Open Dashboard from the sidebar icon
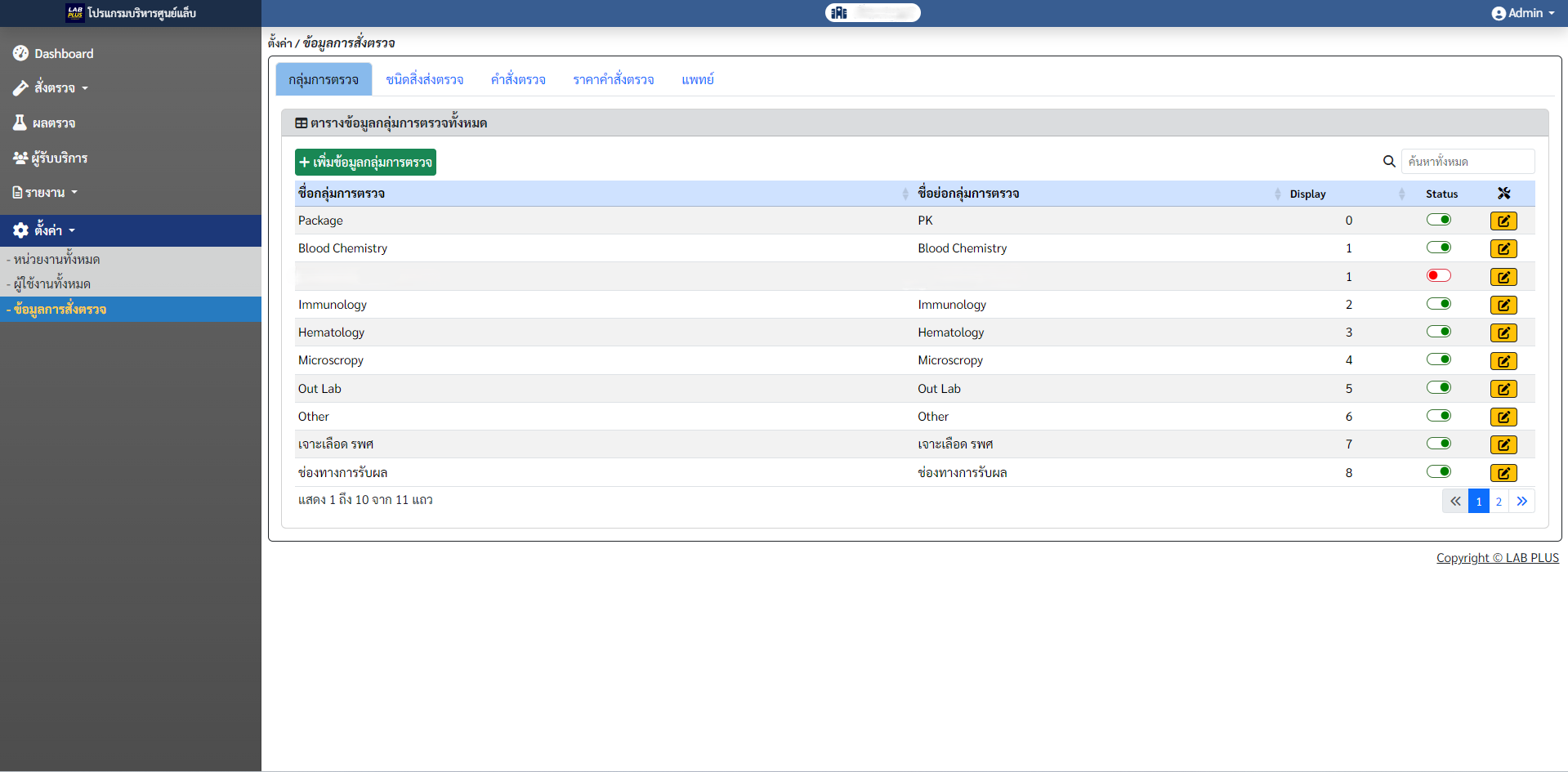 pyautogui.click(x=21, y=53)
